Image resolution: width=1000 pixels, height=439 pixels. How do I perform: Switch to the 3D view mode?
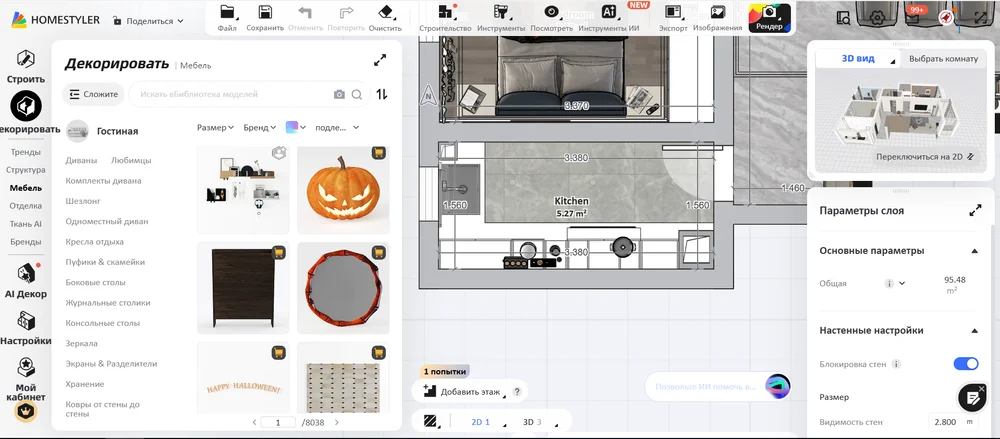point(531,422)
